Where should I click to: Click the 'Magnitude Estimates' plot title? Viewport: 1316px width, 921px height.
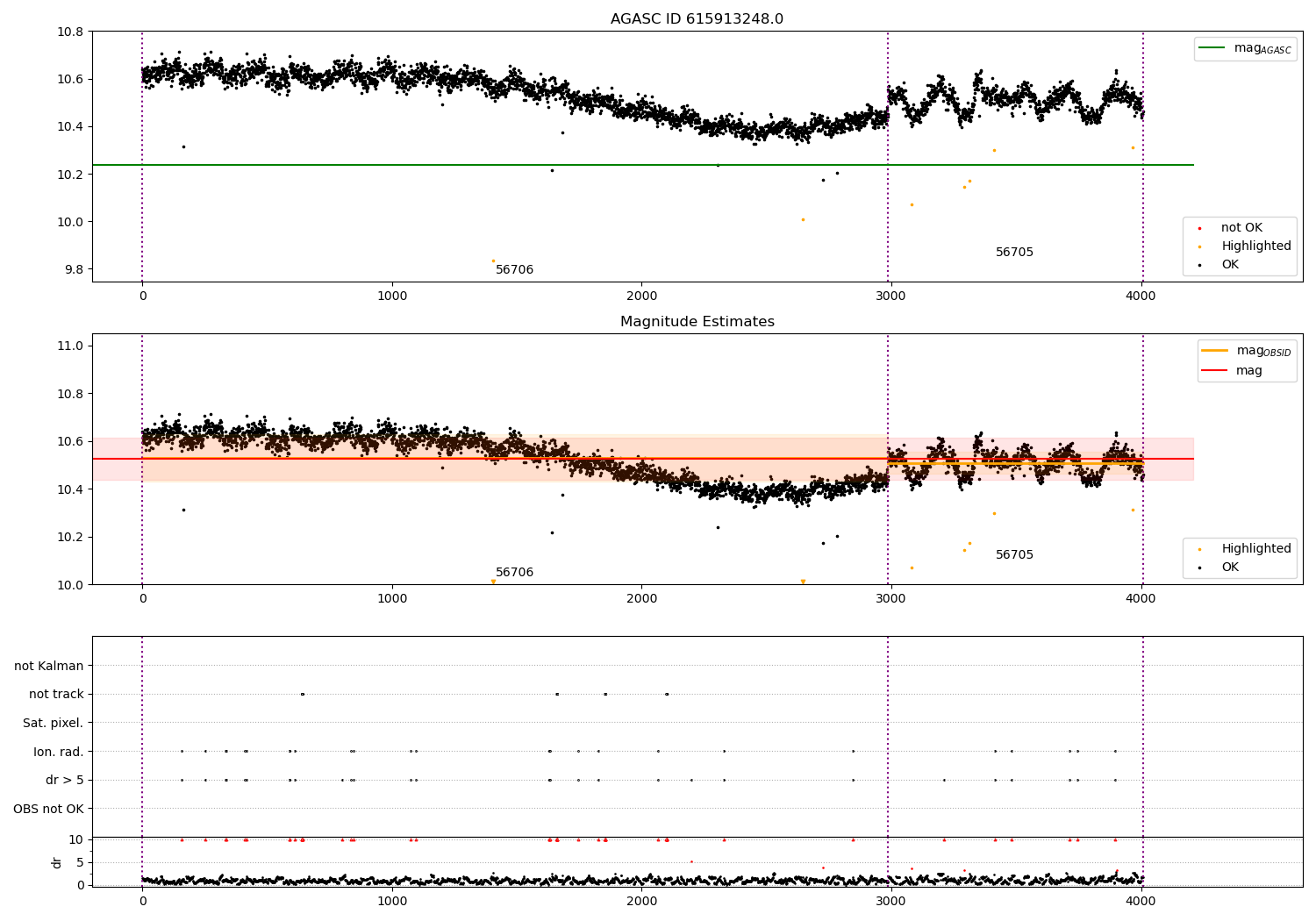click(x=697, y=322)
